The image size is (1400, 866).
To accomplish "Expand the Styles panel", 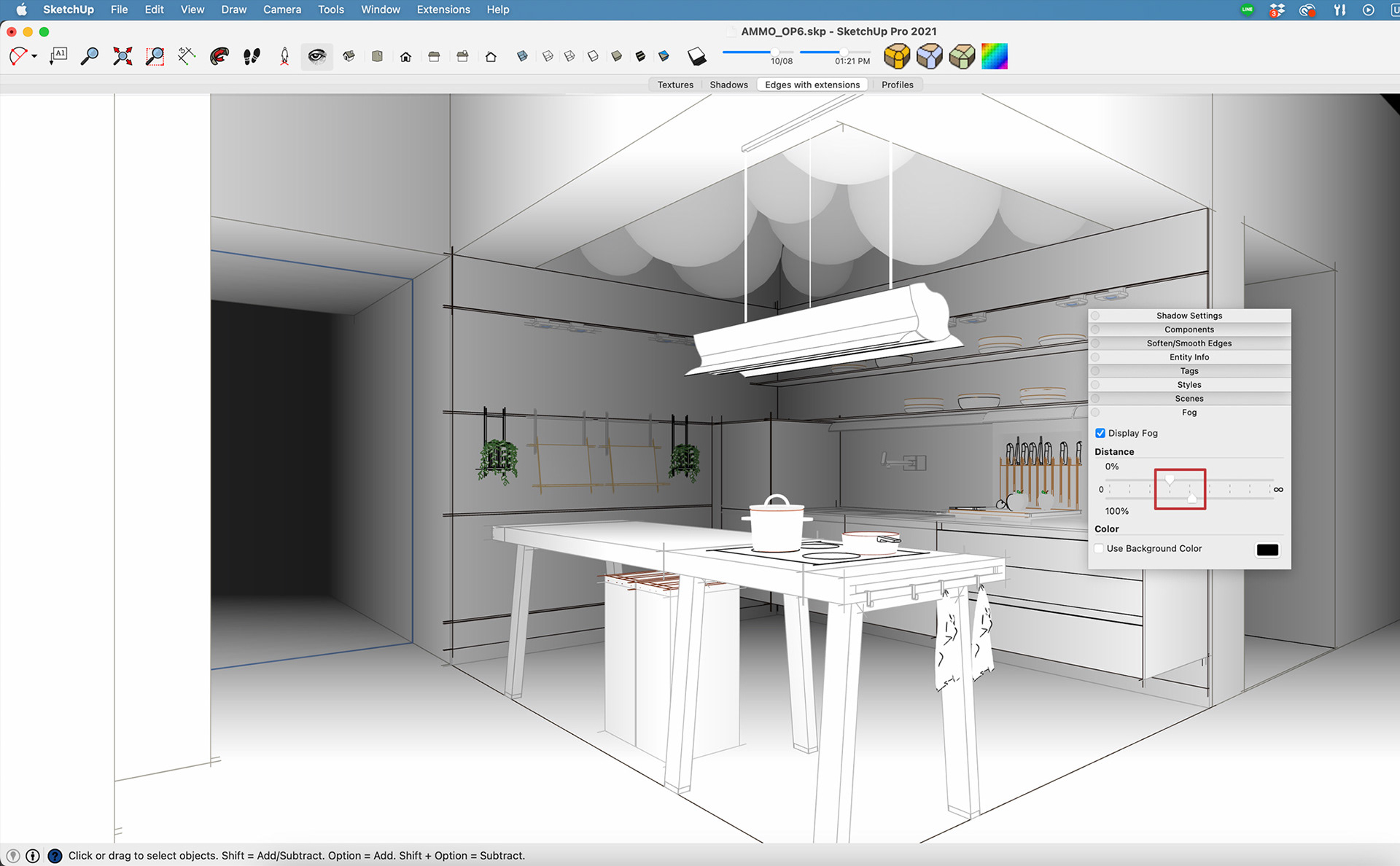I will tap(1189, 385).
